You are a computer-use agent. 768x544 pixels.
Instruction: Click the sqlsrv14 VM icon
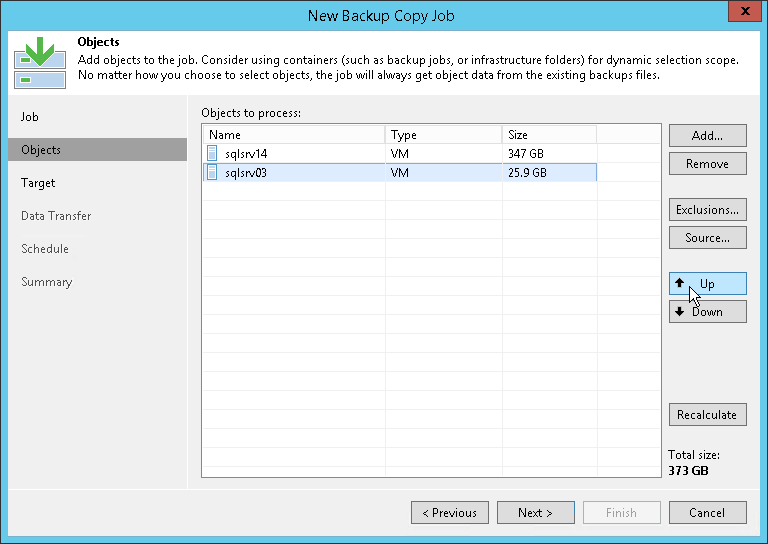(x=212, y=153)
